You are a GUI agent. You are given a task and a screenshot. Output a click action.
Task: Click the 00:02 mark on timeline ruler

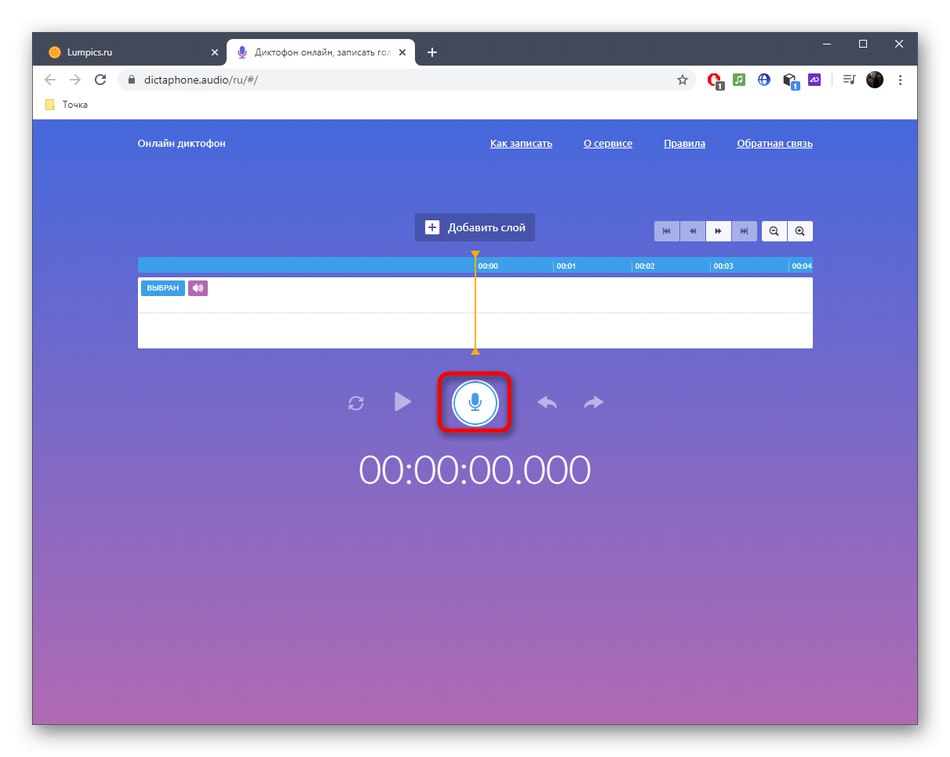645,266
